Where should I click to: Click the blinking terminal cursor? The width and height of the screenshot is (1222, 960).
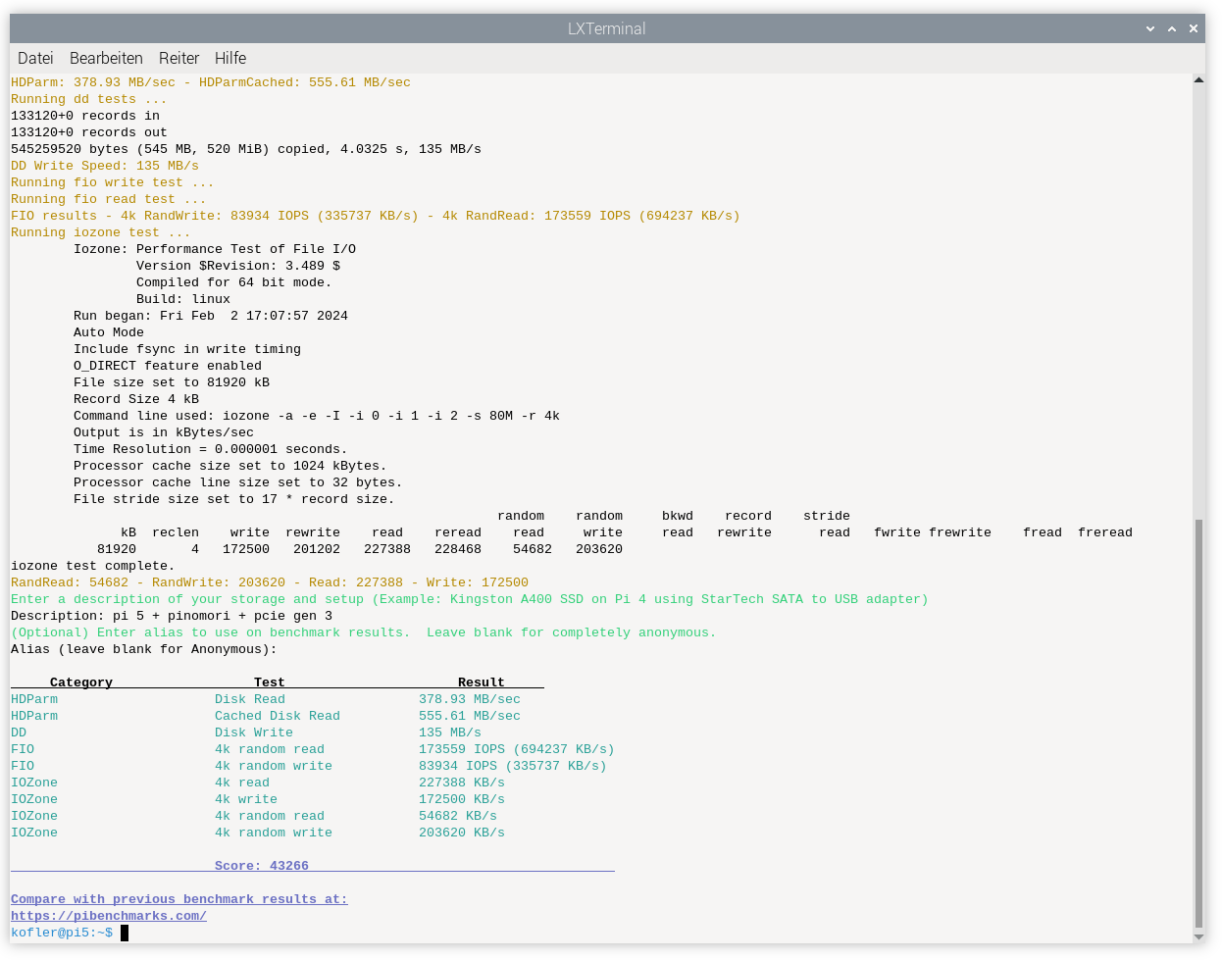[x=125, y=932]
